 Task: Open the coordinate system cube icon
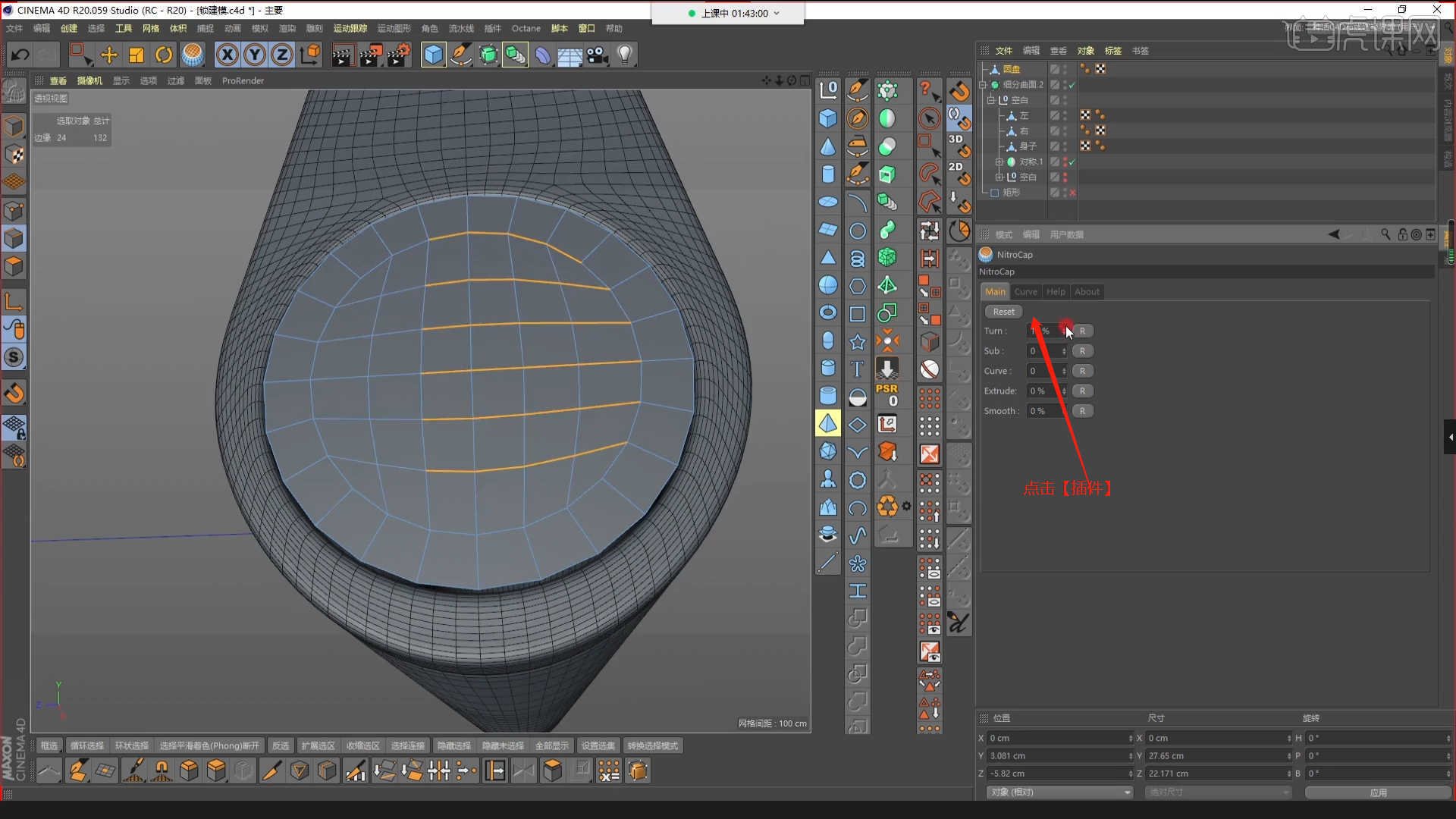coord(310,55)
